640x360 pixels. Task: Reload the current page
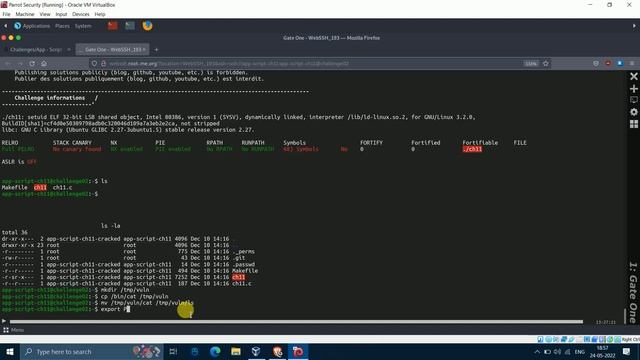[x=32, y=64]
